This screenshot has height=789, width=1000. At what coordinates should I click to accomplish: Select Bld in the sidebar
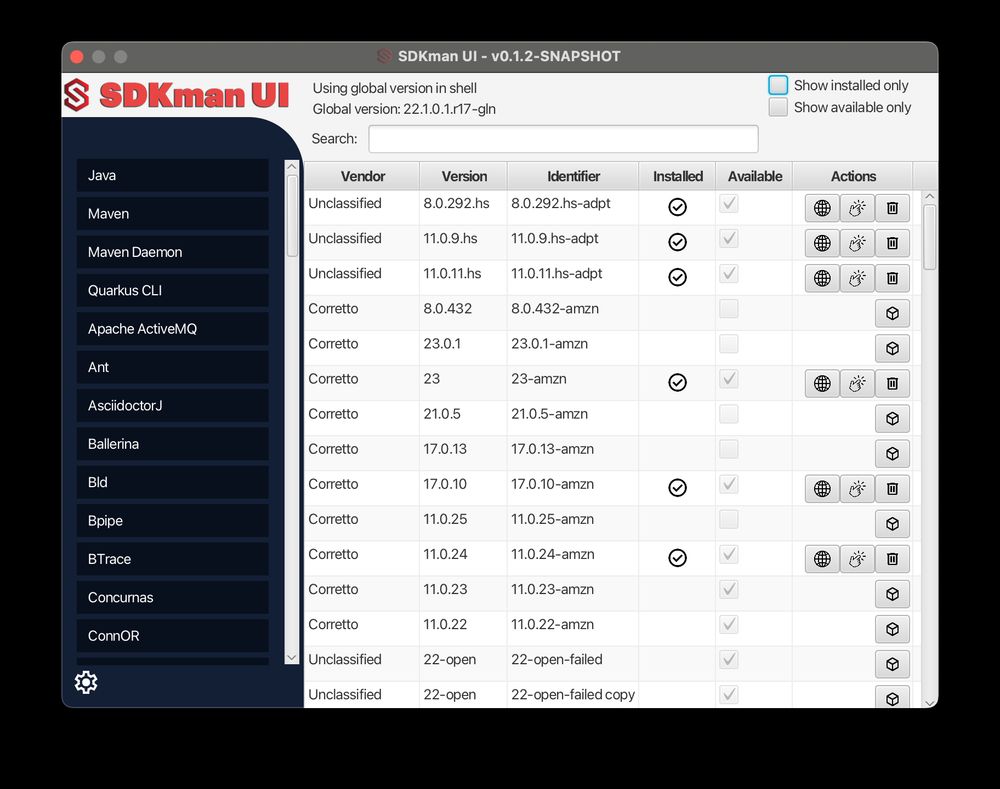[172, 482]
